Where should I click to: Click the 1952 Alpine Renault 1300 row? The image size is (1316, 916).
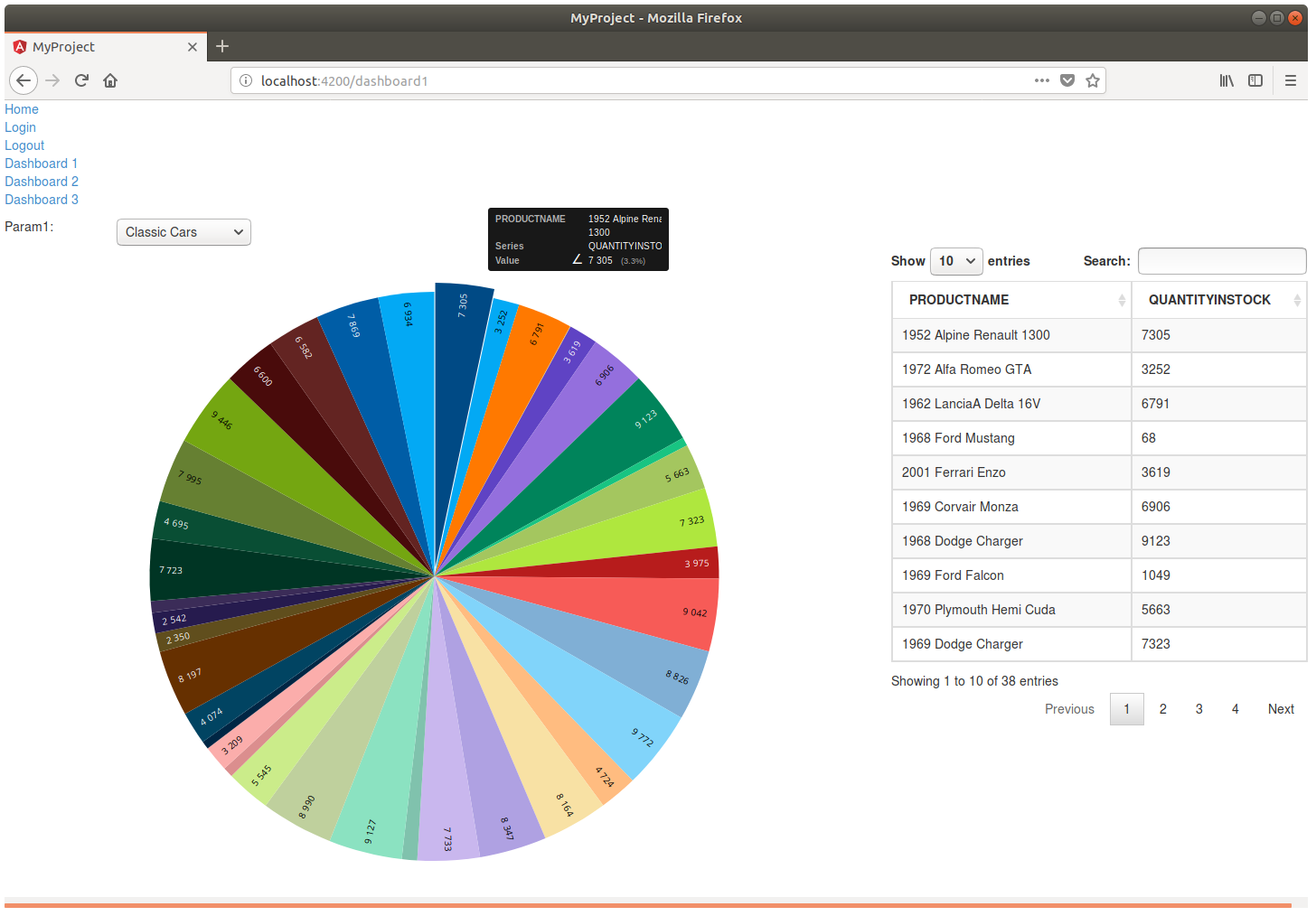pyautogui.click(x=1099, y=335)
